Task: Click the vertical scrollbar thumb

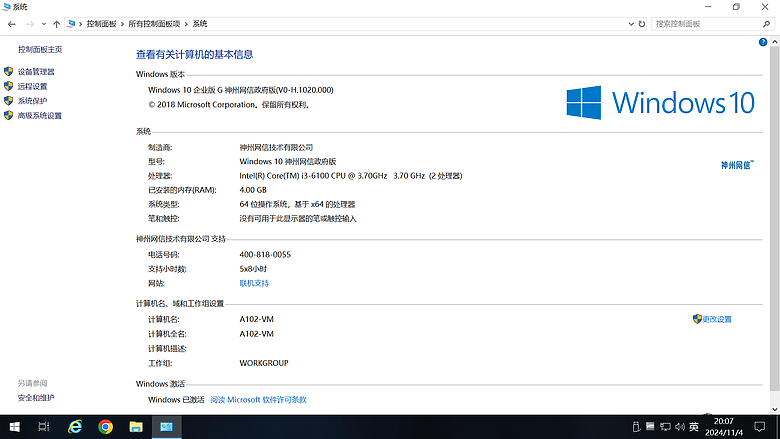Action: coord(775,219)
